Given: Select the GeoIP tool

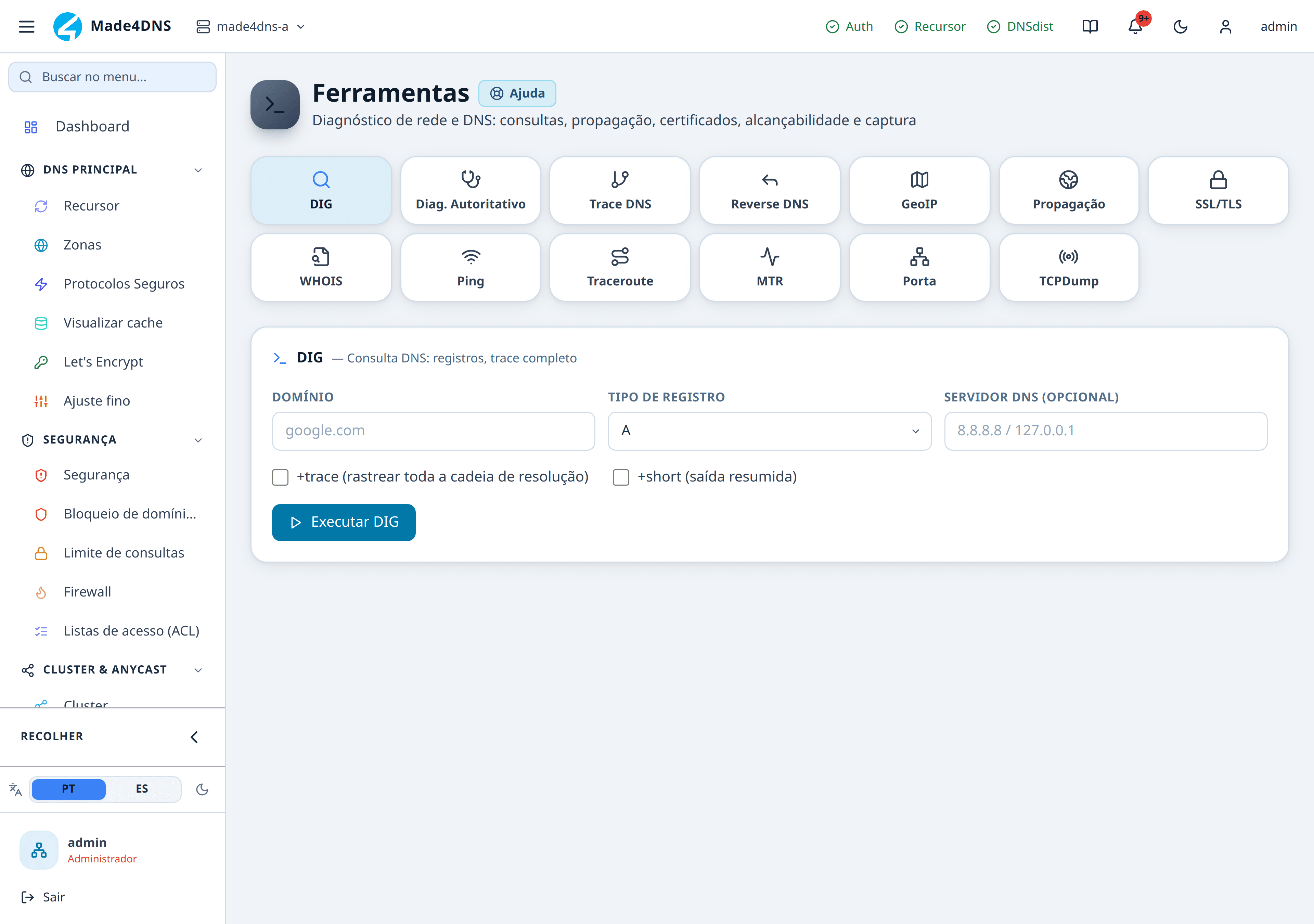Looking at the screenshot, I should click(x=920, y=191).
